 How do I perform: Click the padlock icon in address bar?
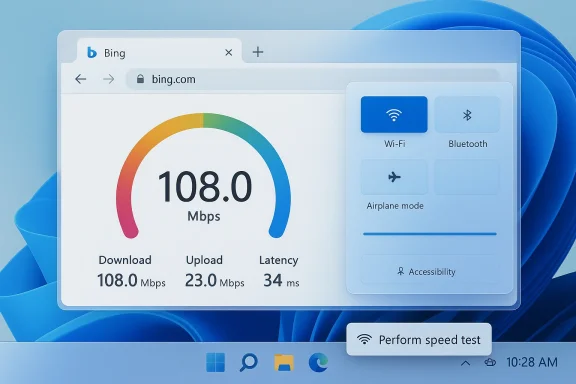pyautogui.click(x=140, y=79)
